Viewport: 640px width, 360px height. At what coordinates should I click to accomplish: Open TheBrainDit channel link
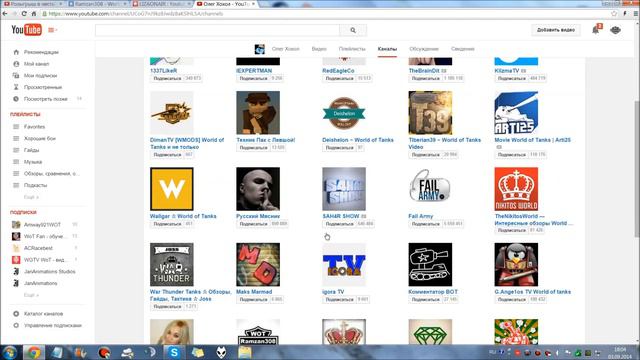click(x=424, y=71)
